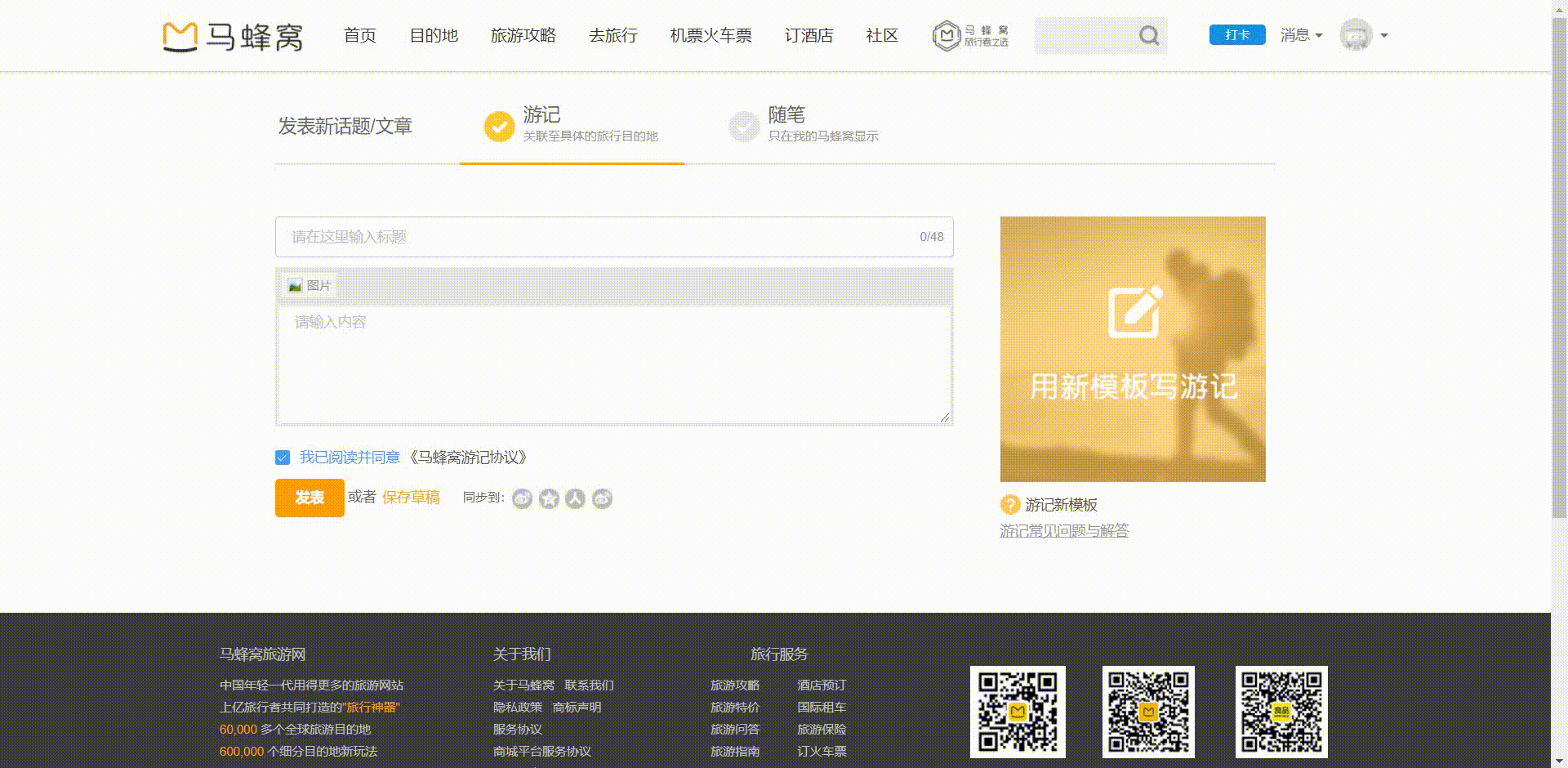Image resolution: width=1568 pixels, height=768 pixels.
Task: Click the search magnifier icon
Action: pos(1149,36)
